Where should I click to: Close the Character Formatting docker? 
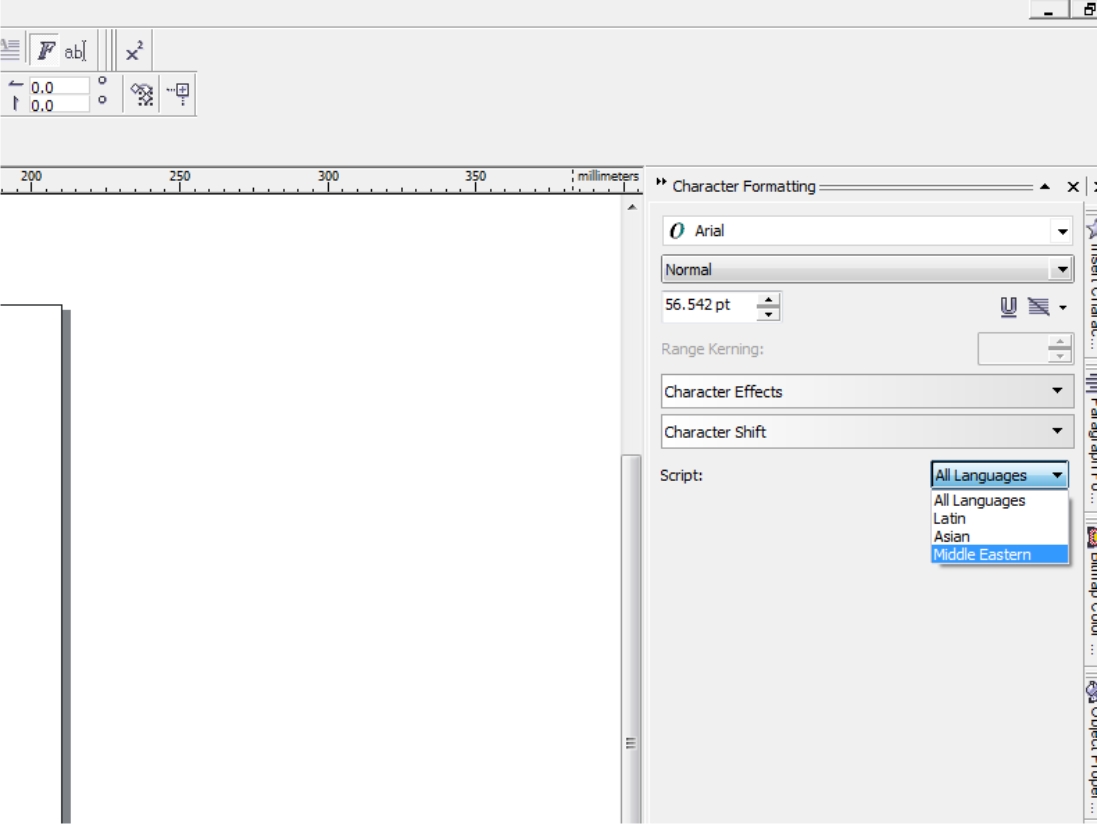1073,187
